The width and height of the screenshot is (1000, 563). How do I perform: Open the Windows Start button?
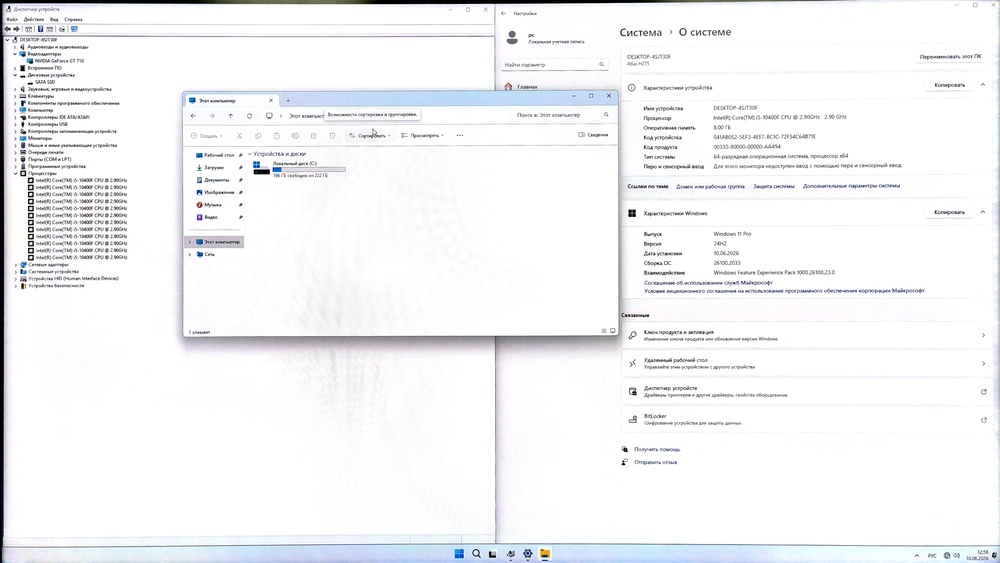point(459,553)
